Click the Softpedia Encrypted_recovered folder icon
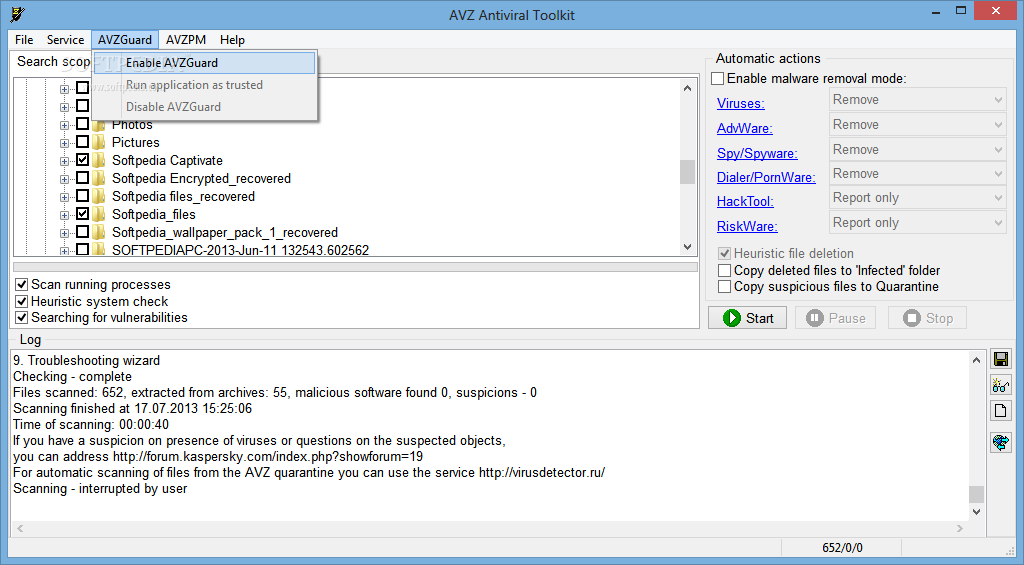 point(99,178)
